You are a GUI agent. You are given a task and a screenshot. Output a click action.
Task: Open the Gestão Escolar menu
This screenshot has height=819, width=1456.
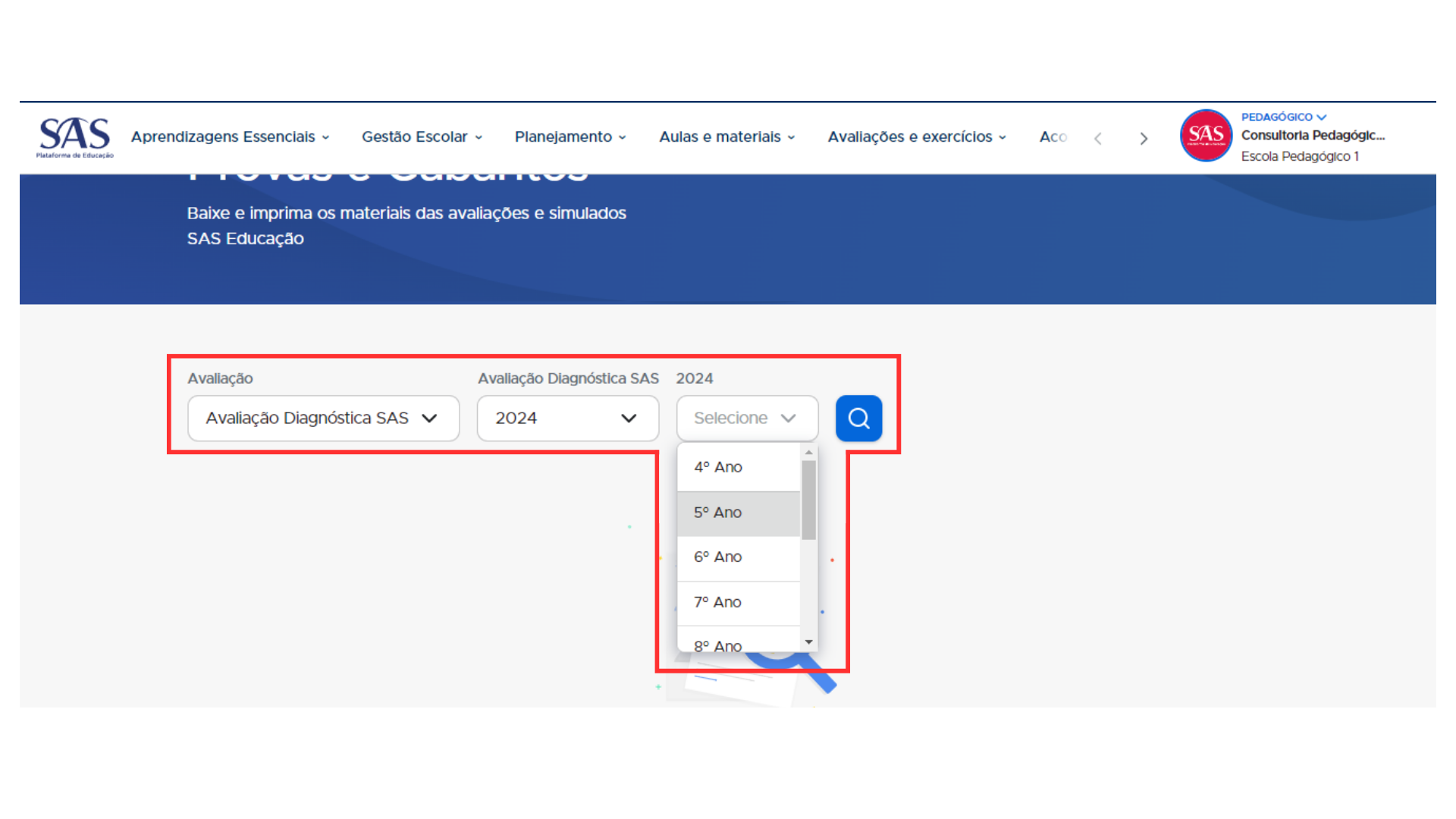pyautogui.click(x=422, y=137)
